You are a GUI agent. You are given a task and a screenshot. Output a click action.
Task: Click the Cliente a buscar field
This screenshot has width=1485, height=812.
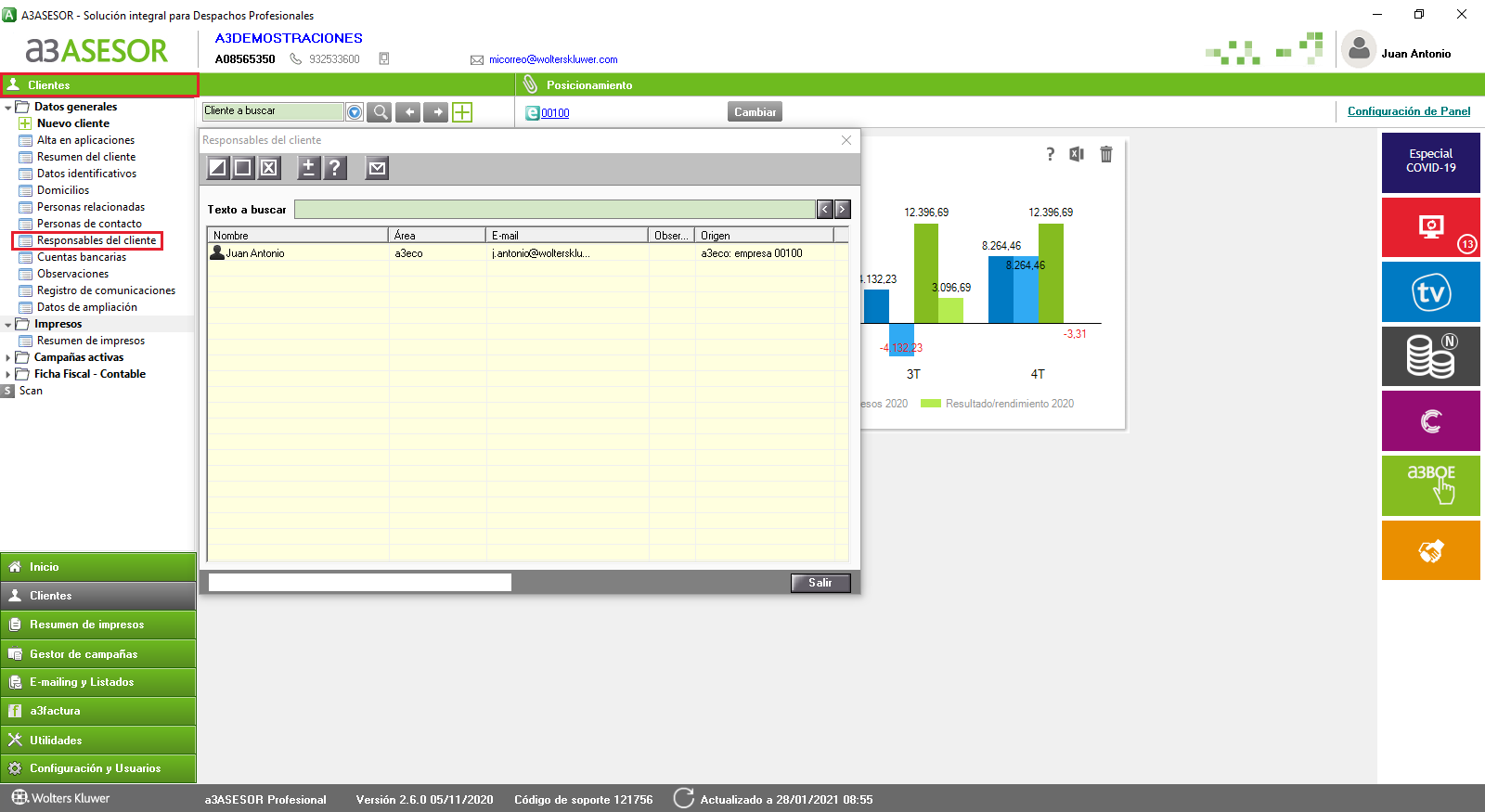[273, 111]
